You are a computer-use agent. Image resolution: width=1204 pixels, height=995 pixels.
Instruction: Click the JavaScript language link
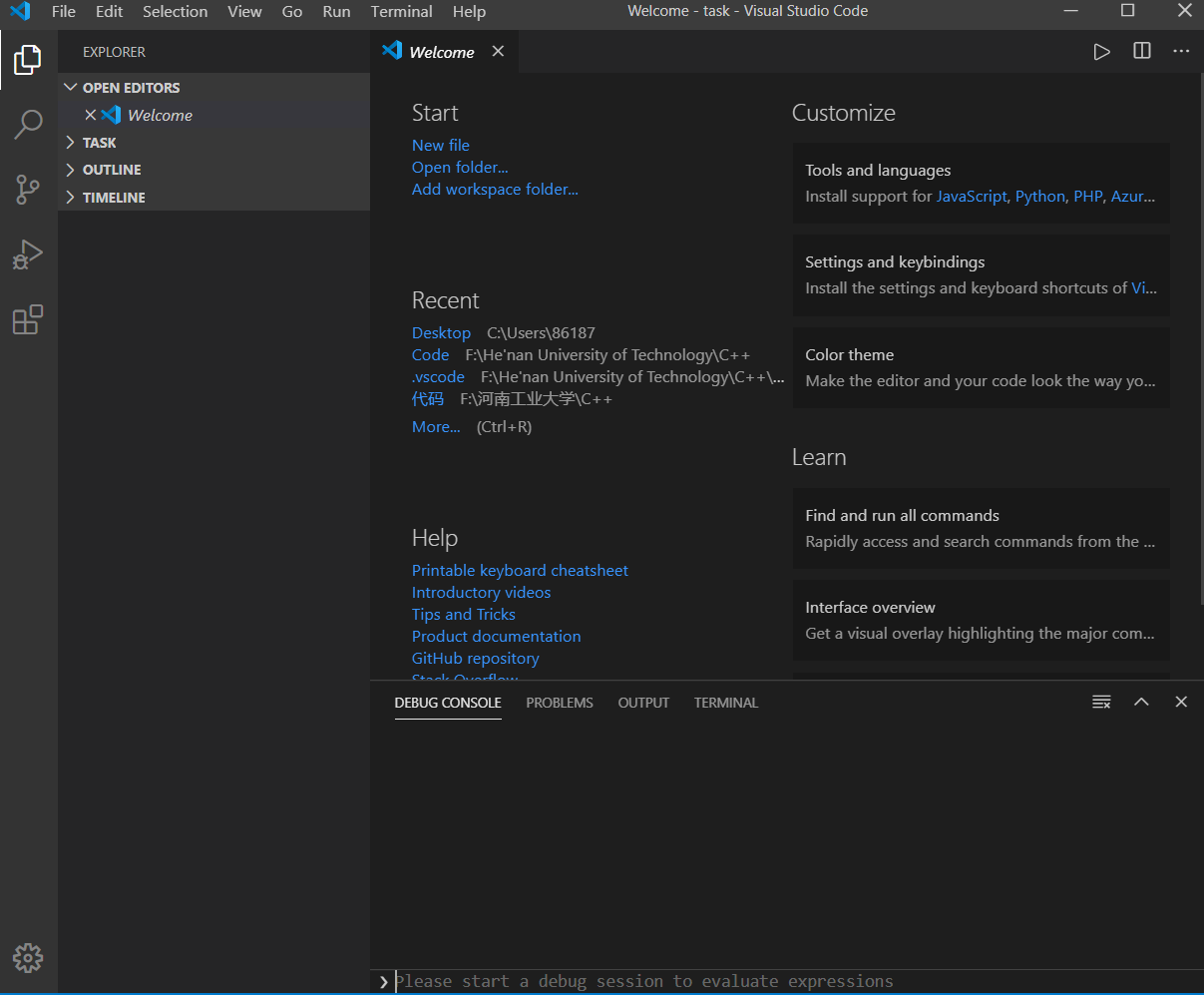pos(972,197)
